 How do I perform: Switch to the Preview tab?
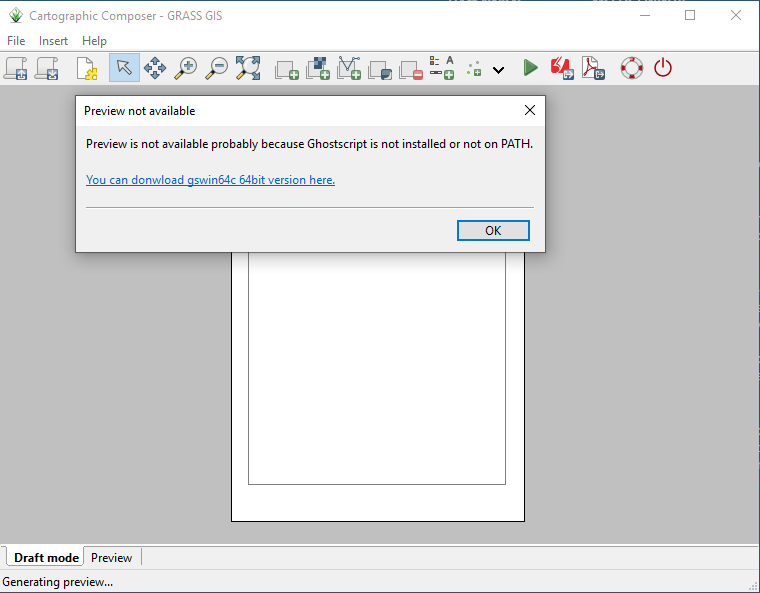pos(111,558)
